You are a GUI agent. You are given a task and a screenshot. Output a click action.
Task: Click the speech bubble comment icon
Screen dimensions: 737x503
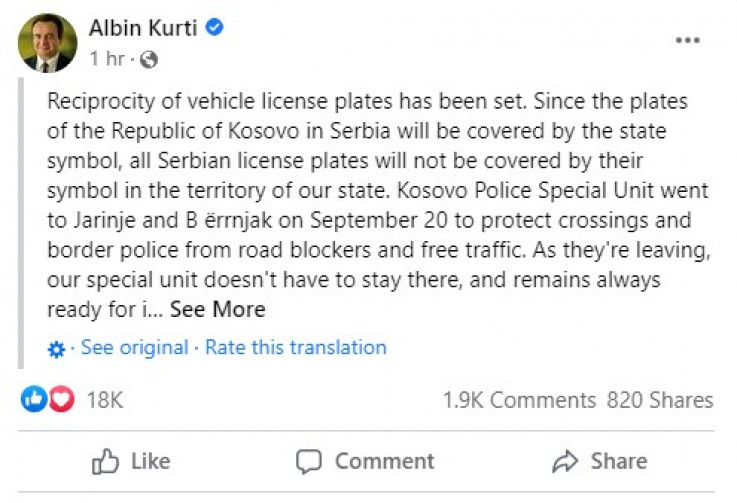[x=310, y=461]
